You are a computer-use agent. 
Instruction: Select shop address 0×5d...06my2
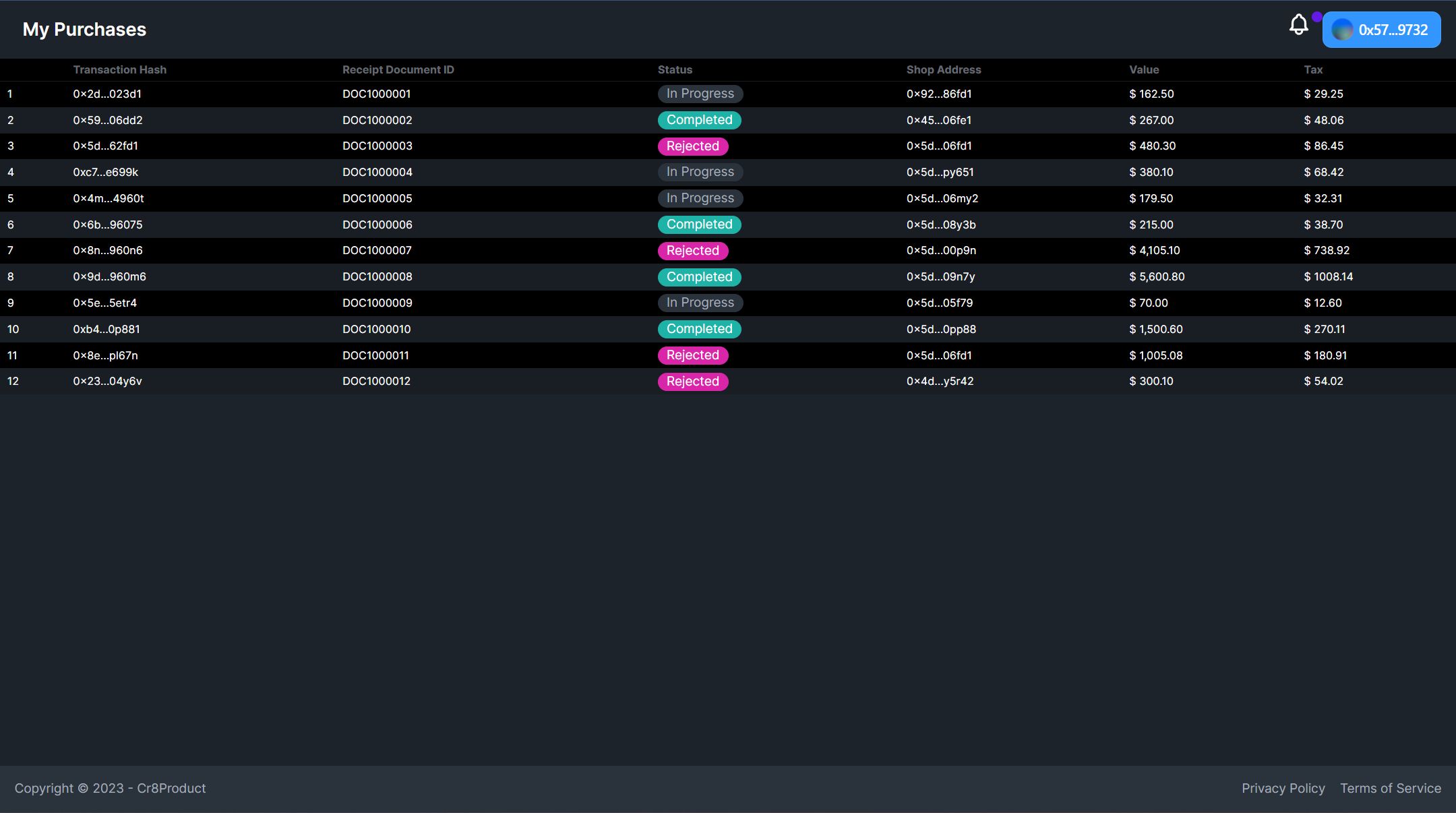[x=942, y=198]
